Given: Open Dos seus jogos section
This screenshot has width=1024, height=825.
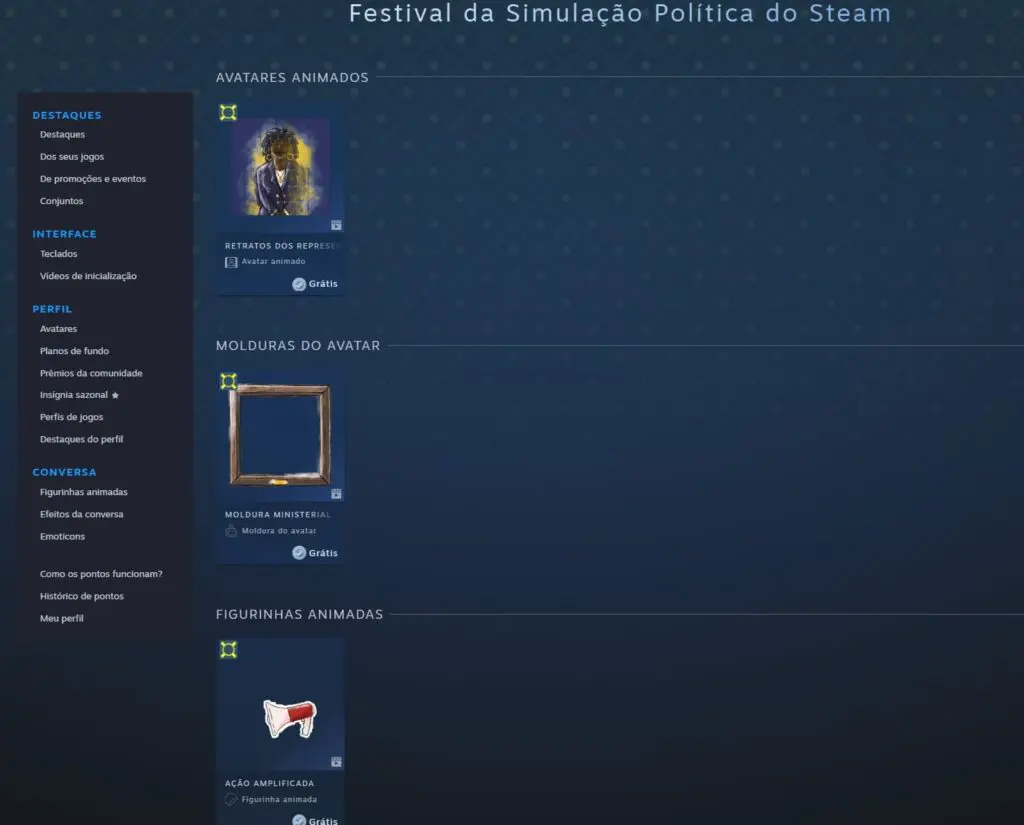Looking at the screenshot, I should coord(72,157).
